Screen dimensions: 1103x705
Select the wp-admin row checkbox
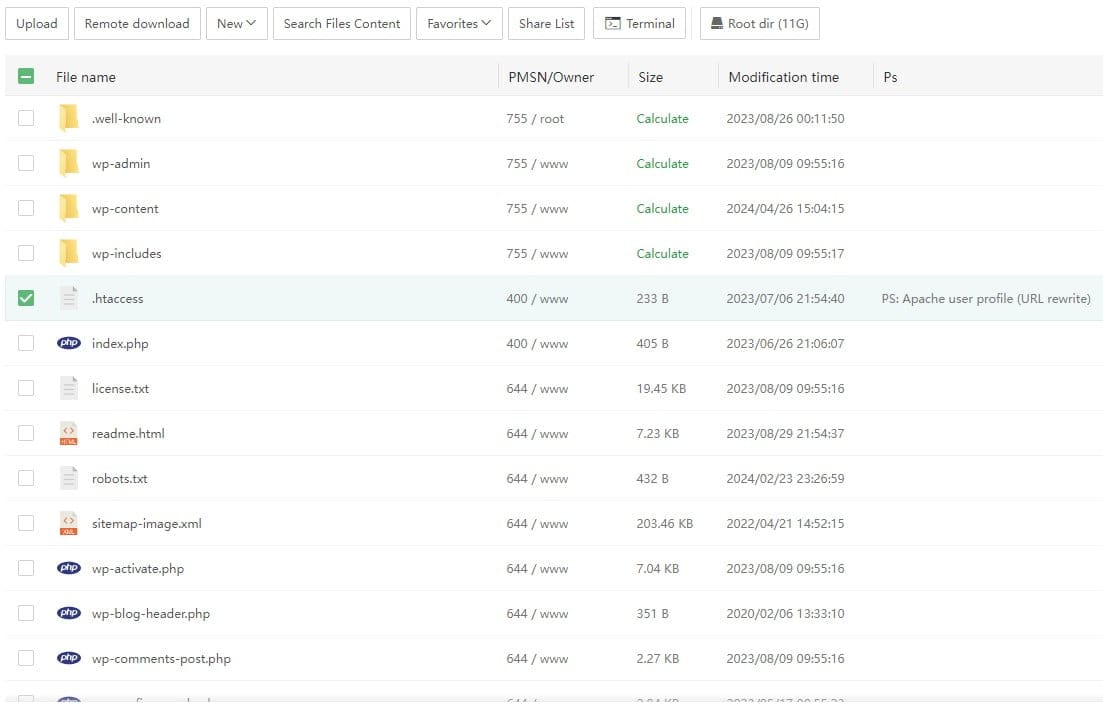click(x=26, y=163)
